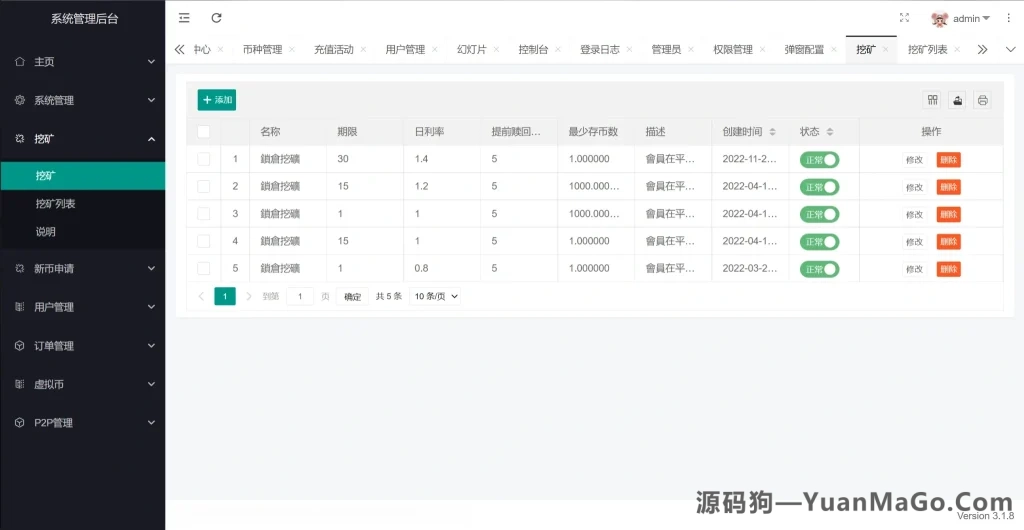
Task: Close the 用户管理 tab
Action: tap(434, 50)
